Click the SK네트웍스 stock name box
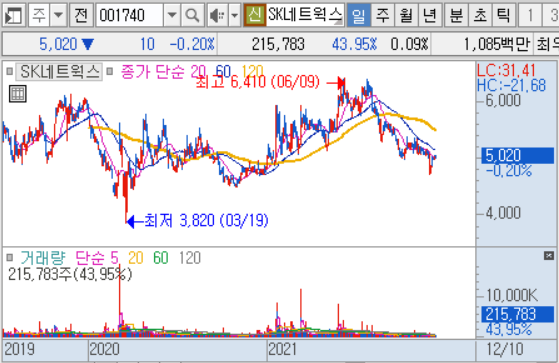The height and width of the screenshot is (363, 559). coord(305,15)
